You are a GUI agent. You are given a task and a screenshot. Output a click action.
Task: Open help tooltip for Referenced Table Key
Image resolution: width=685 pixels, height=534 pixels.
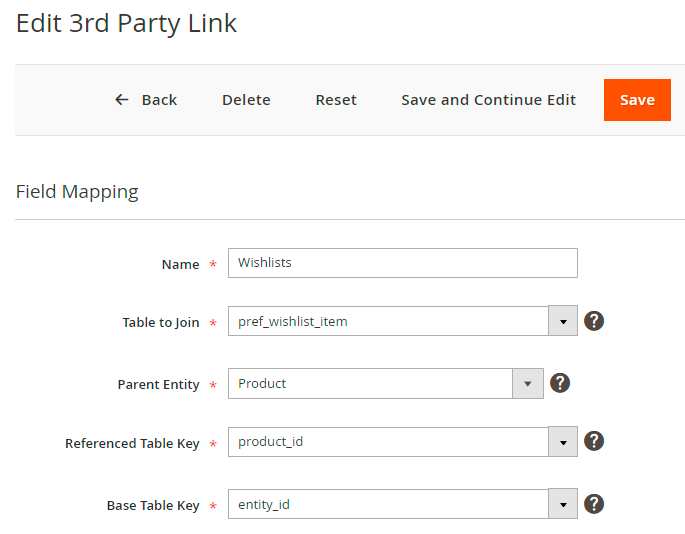(594, 441)
